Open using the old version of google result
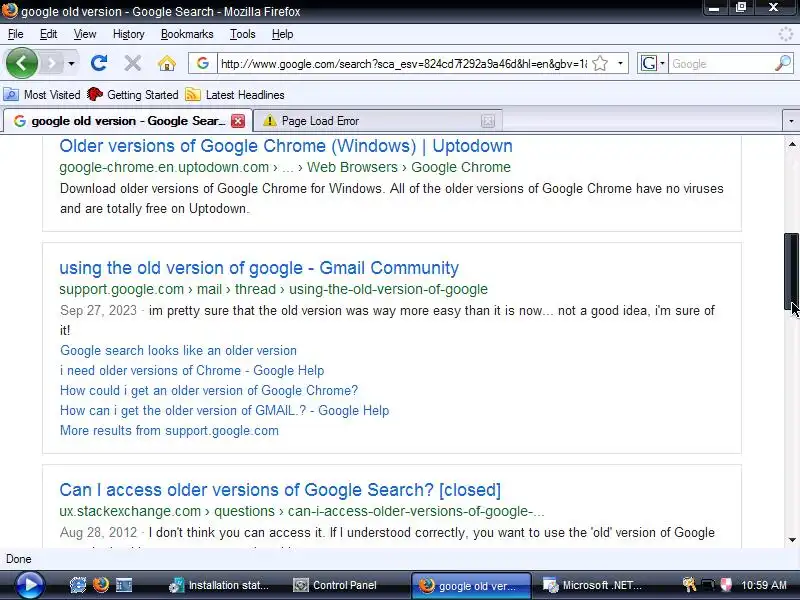Image resolution: width=800 pixels, height=600 pixels. 259,268
